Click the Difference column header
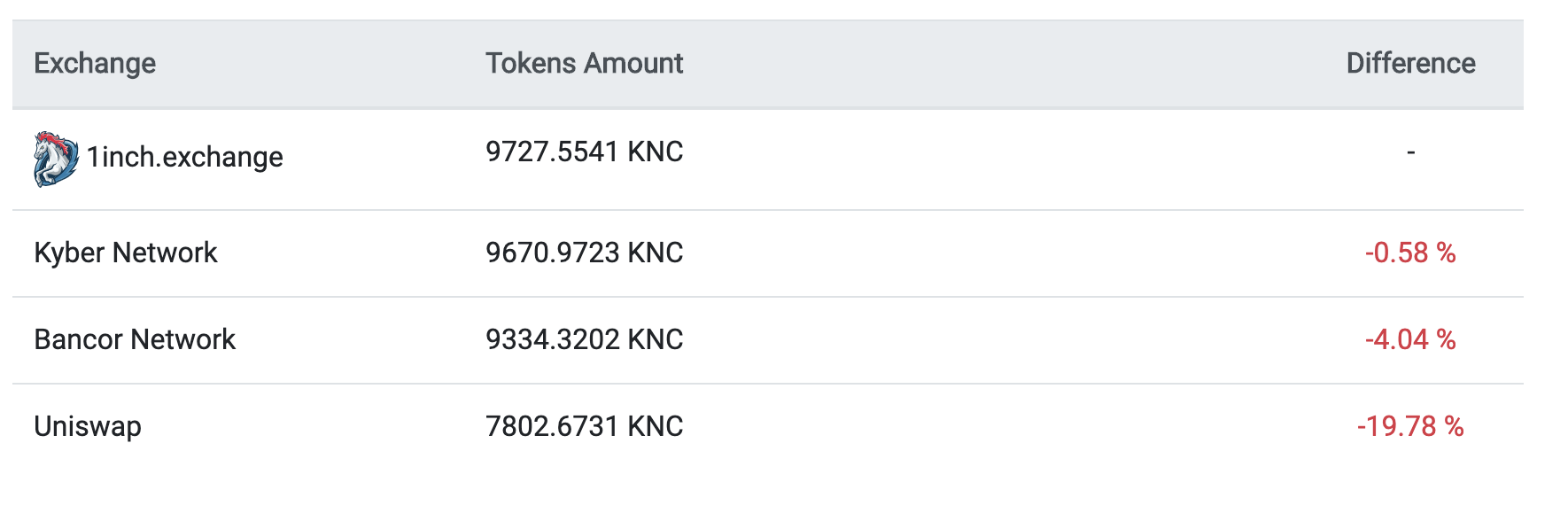This screenshot has height=521, width=1568. pyautogui.click(x=1410, y=64)
